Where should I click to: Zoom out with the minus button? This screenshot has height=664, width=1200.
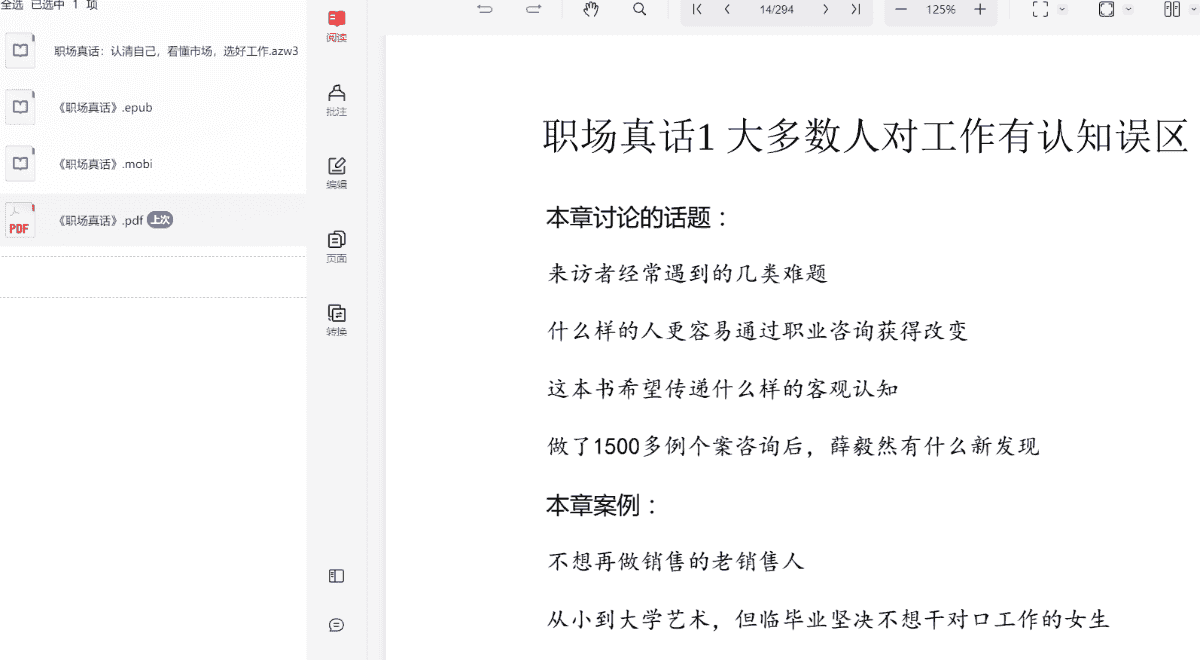pos(901,10)
